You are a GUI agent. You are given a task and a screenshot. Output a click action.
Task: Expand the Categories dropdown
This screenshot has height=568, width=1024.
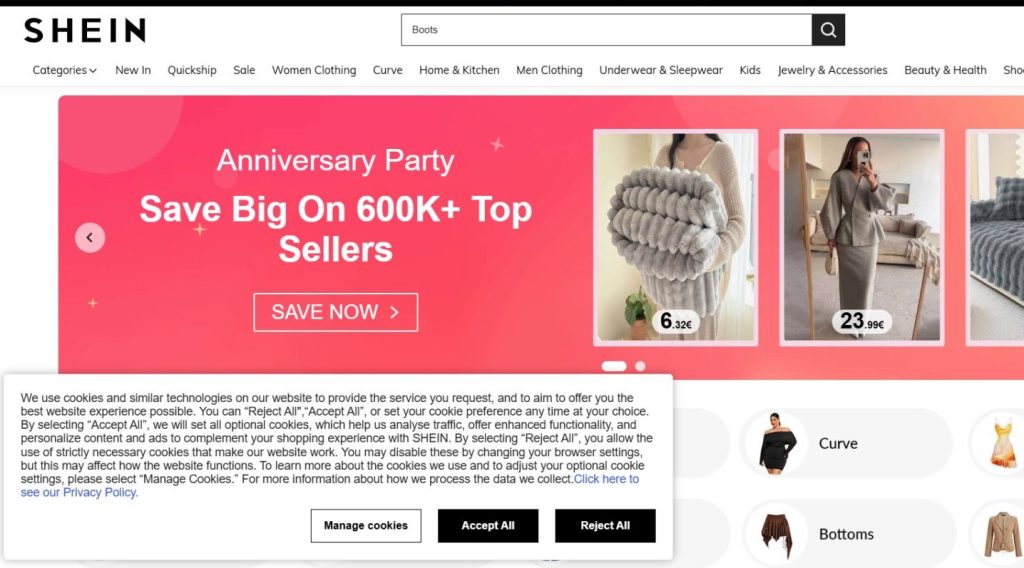(x=65, y=70)
